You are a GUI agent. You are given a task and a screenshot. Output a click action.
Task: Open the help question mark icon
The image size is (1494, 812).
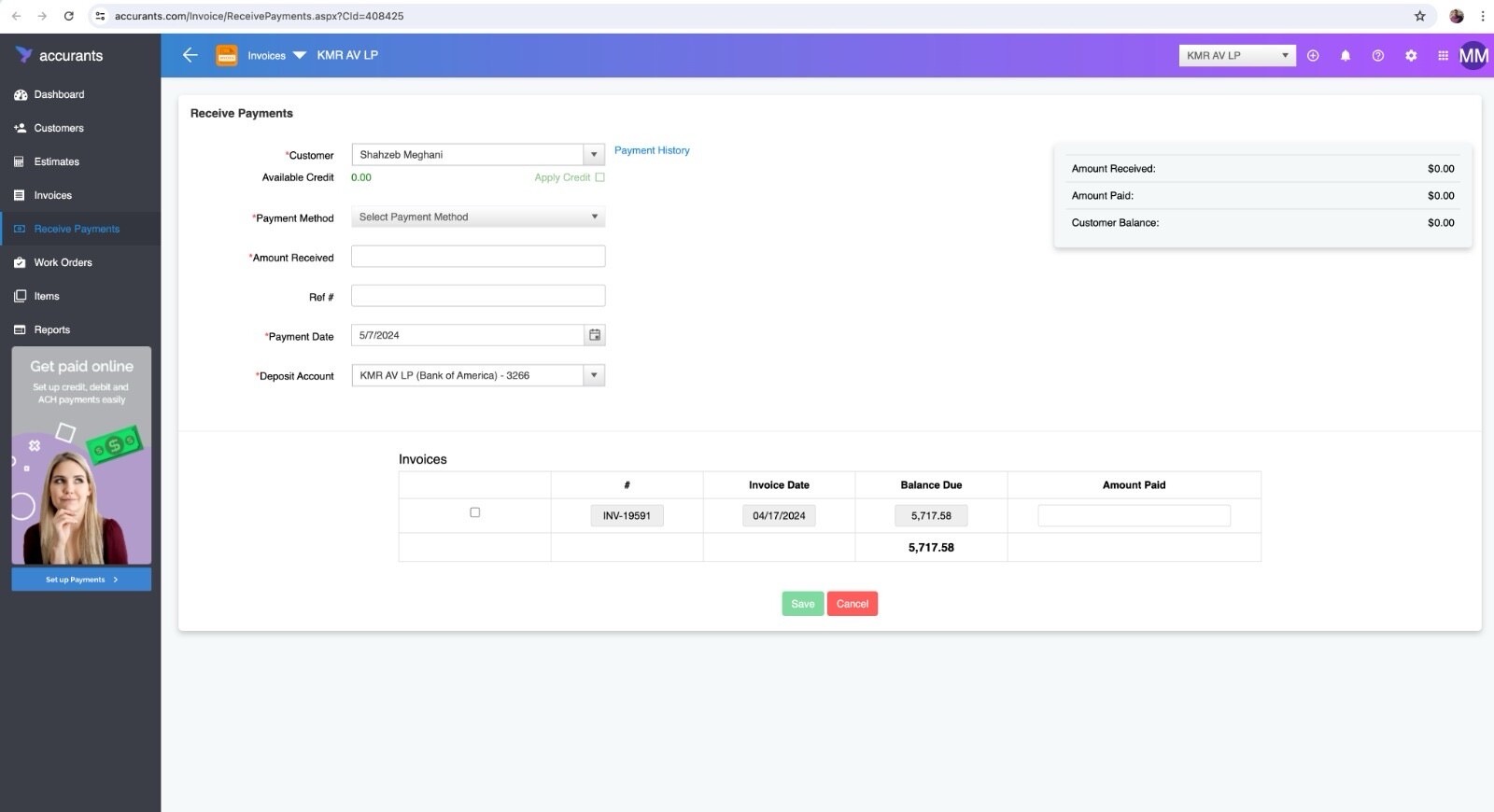[x=1378, y=55]
